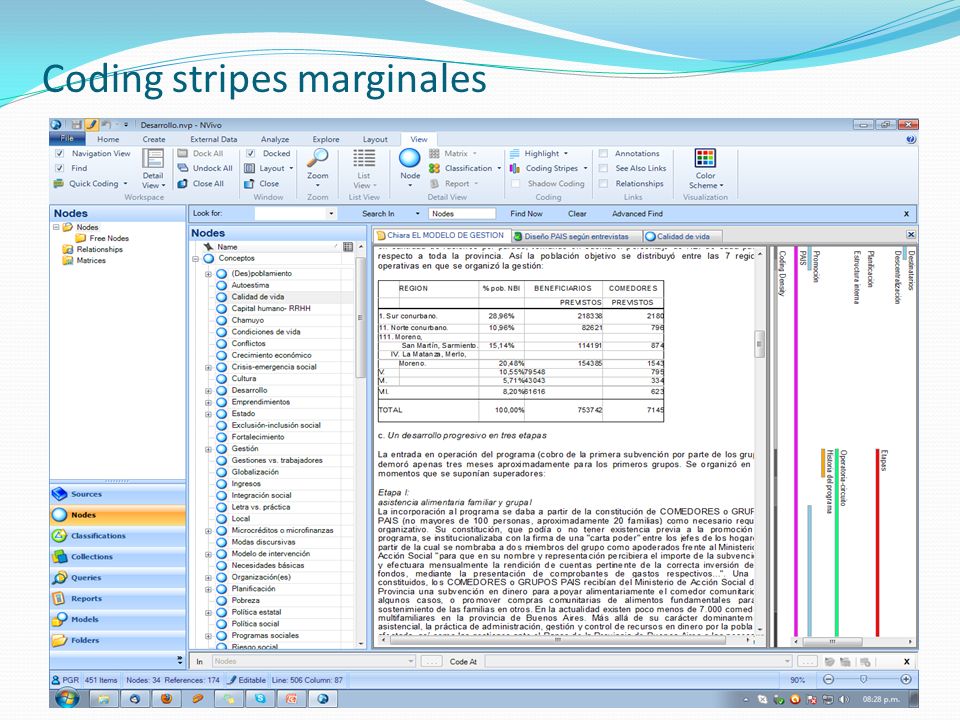The height and width of the screenshot is (720, 960).
Task: Collapse the Conceptos node tree
Action: tap(195, 259)
